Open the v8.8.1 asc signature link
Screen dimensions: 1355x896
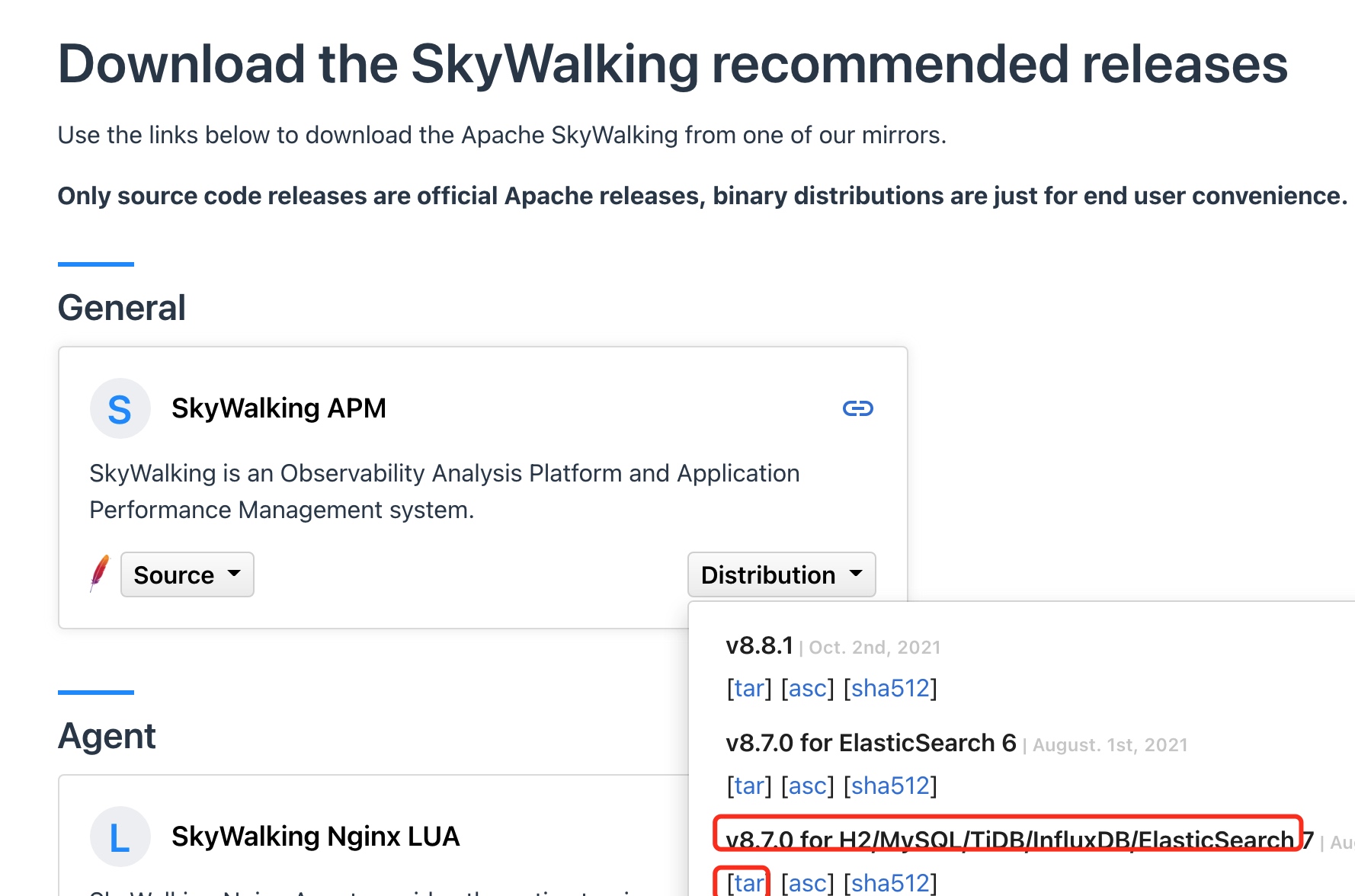[808, 689]
